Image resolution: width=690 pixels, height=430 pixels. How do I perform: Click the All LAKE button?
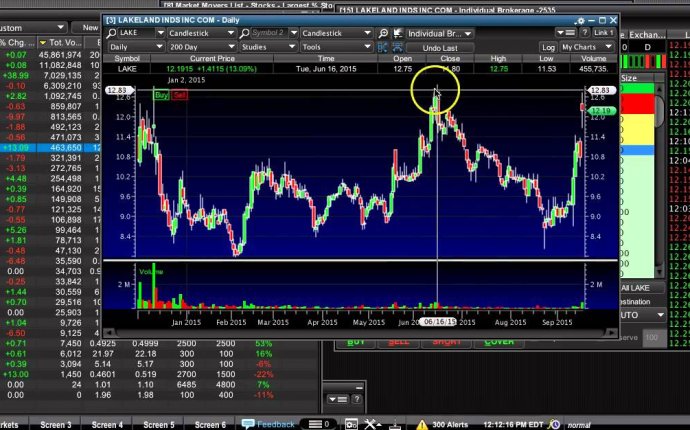click(642, 288)
